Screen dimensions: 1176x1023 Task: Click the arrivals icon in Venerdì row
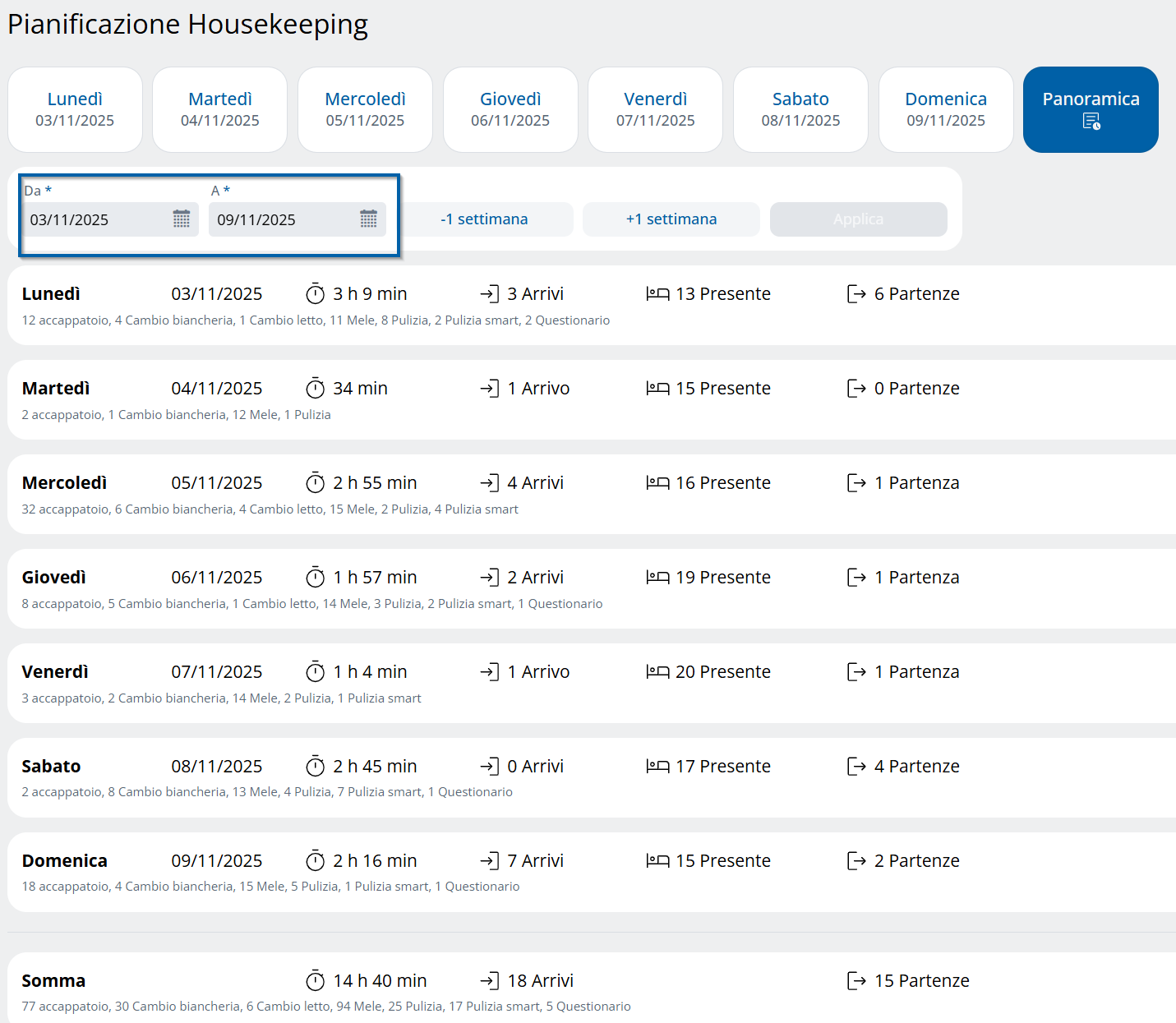[490, 672]
